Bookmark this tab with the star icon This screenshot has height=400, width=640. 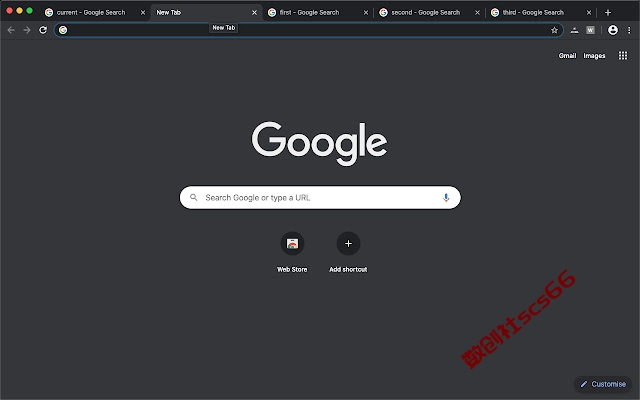pos(554,30)
